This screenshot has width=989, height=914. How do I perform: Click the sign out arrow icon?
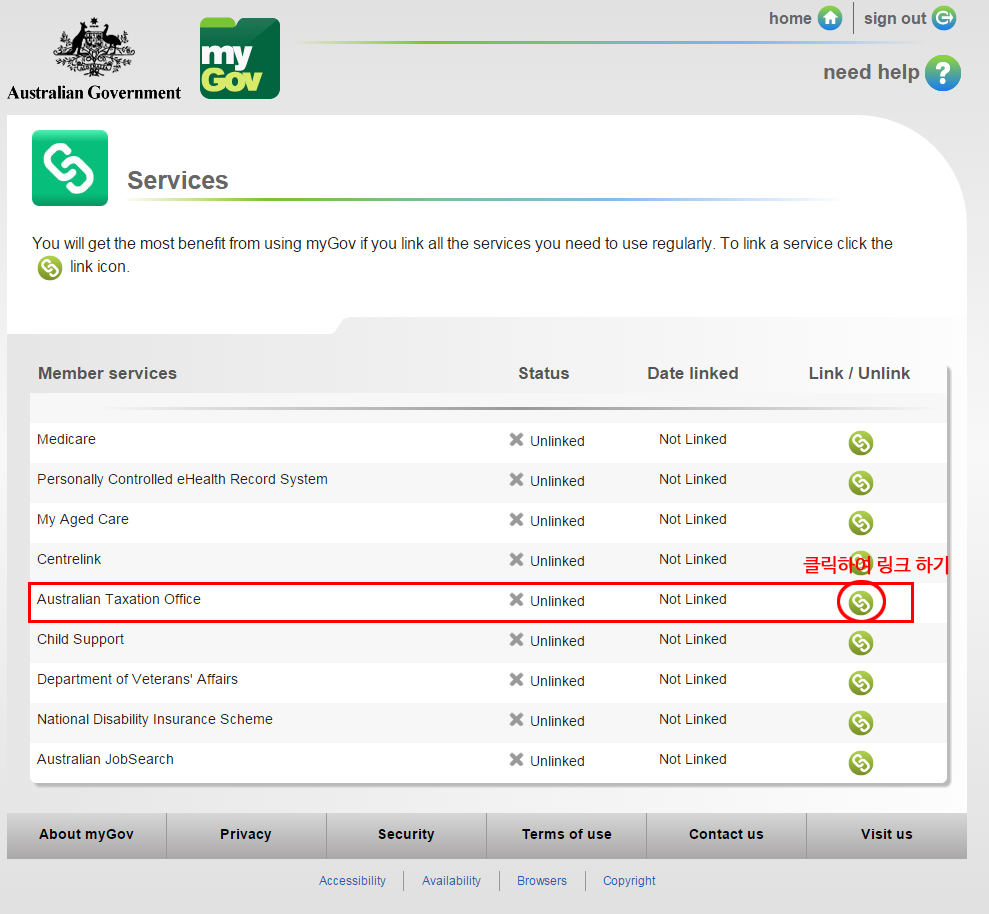point(944,18)
